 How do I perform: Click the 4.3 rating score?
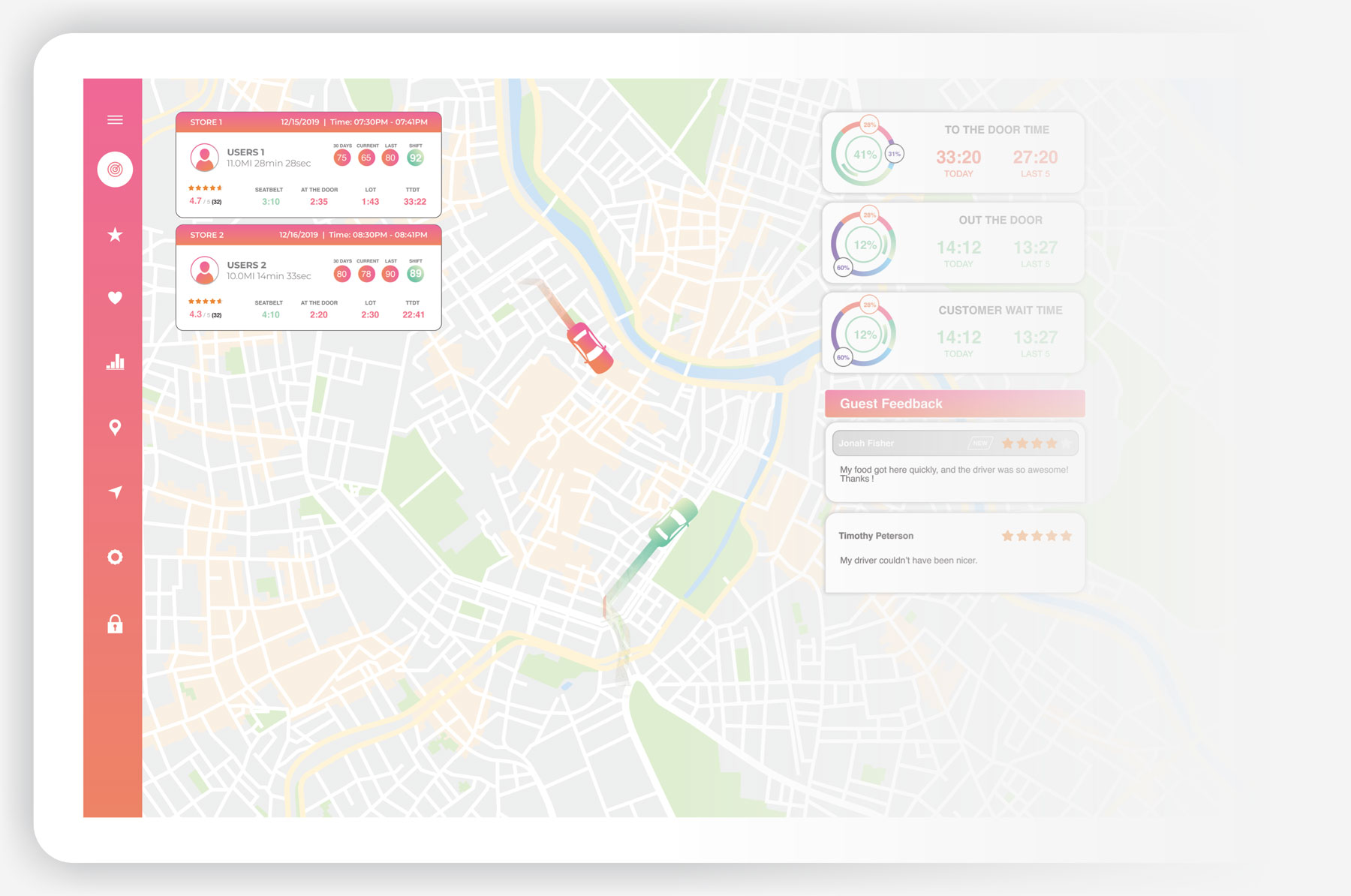195,314
